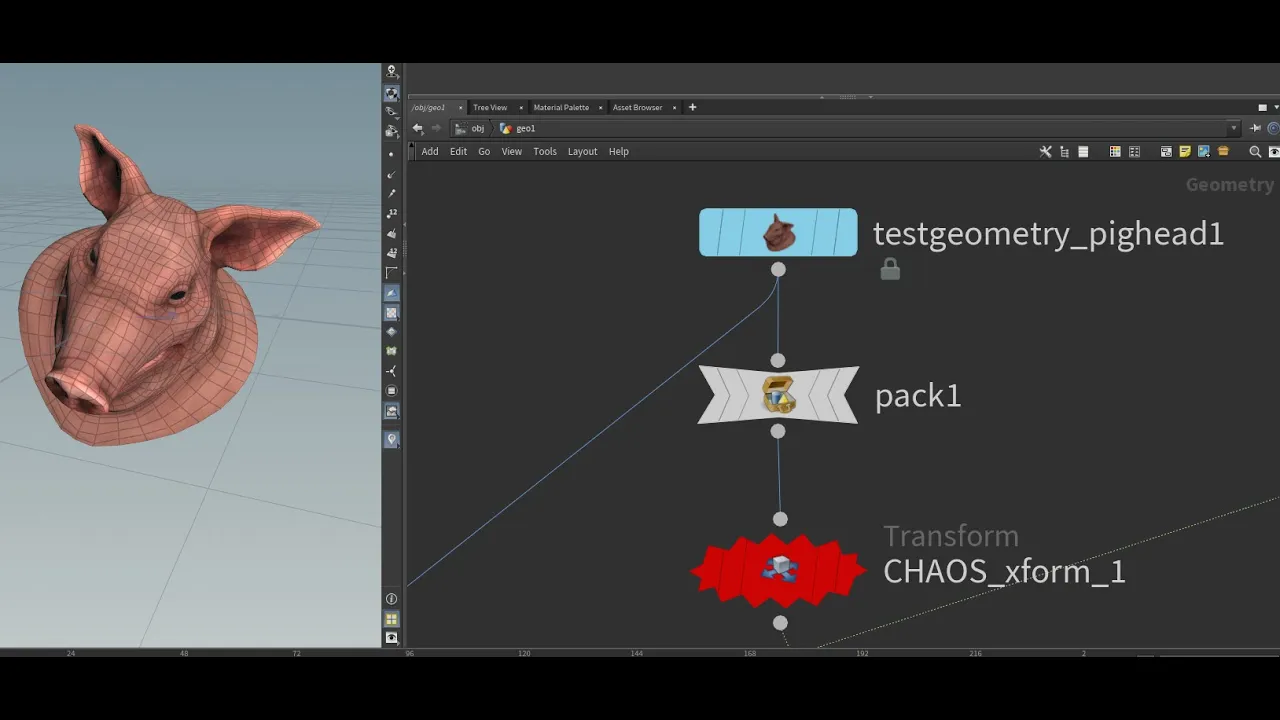The height and width of the screenshot is (720, 1280).
Task: Toggle display point numbers icon
Action: (x=391, y=214)
